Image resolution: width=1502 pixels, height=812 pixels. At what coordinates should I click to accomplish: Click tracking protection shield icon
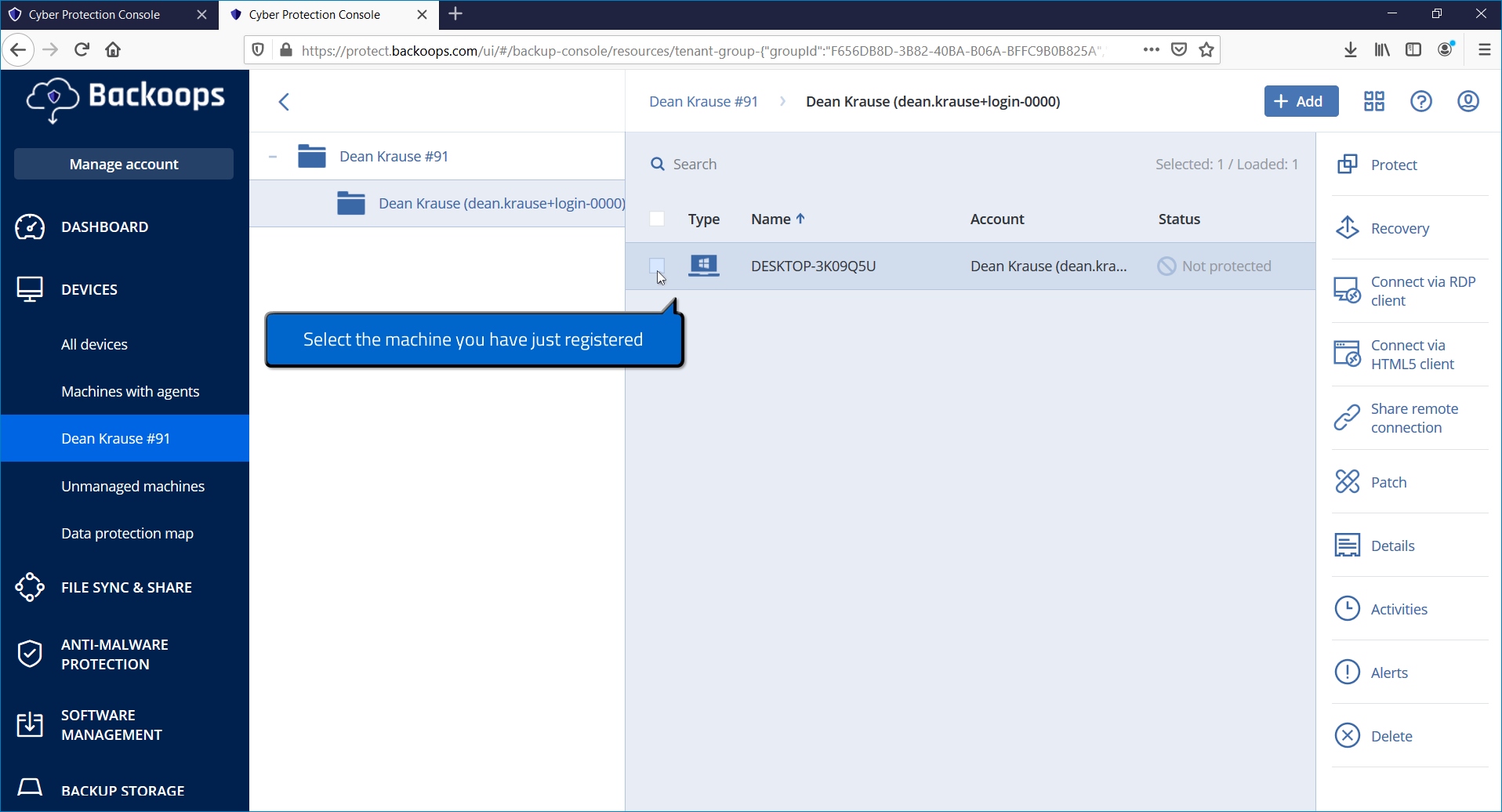coord(258,50)
